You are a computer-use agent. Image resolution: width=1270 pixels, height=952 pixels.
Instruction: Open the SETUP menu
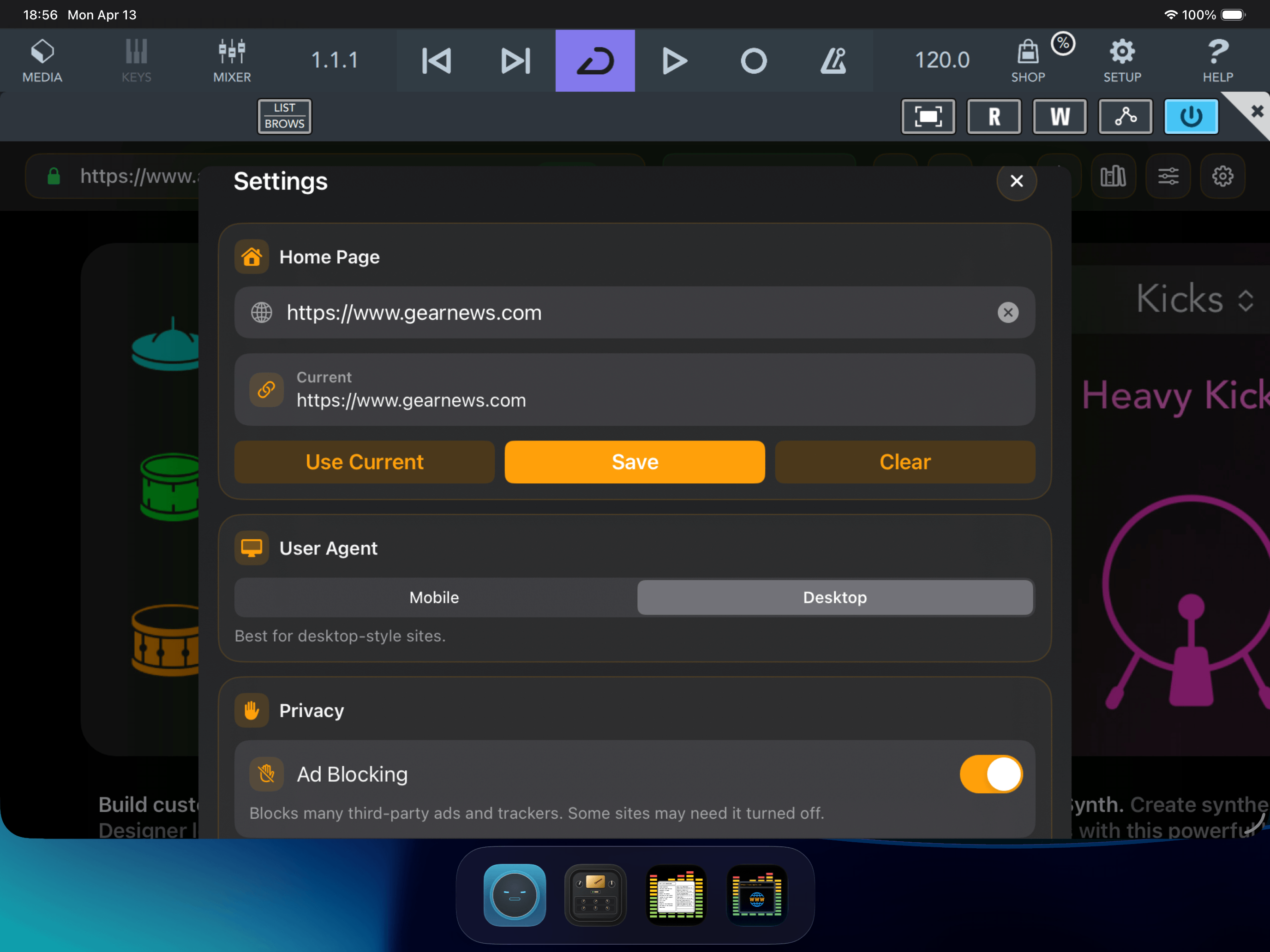tap(1122, 60)
